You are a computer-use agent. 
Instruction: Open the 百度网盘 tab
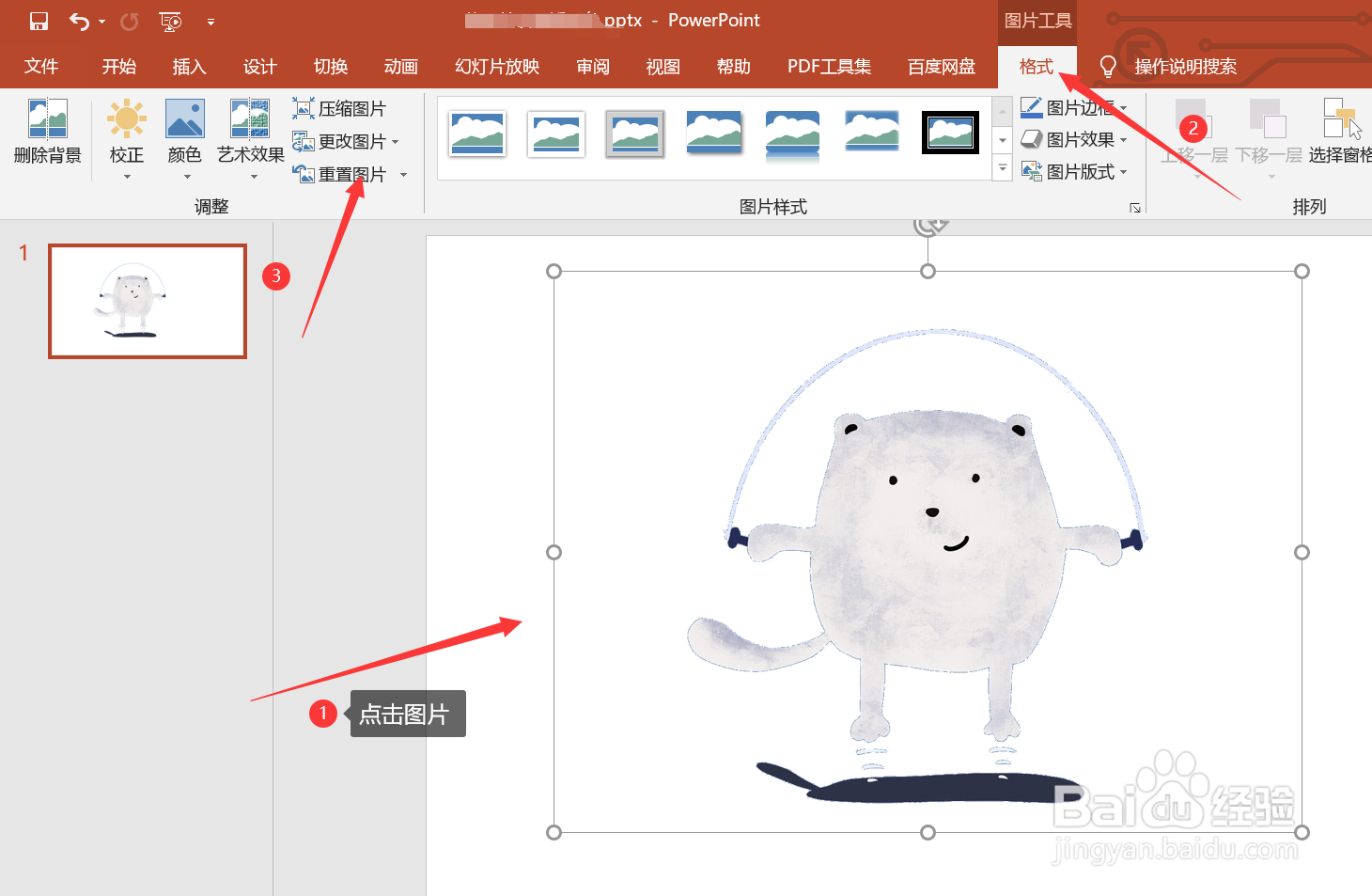tap(942, 67)
